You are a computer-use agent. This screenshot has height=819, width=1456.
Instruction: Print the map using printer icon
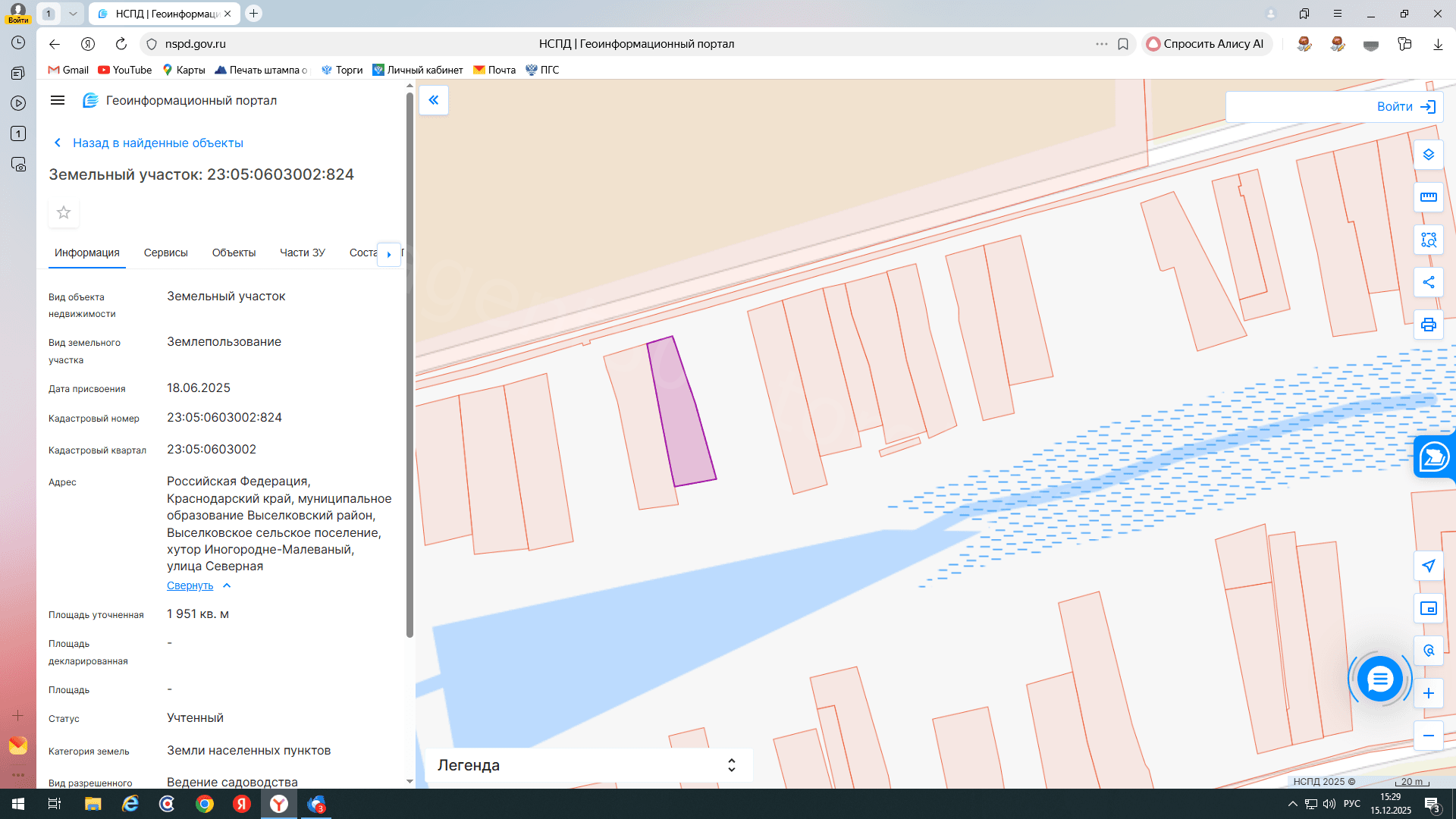pos(1428,325)
